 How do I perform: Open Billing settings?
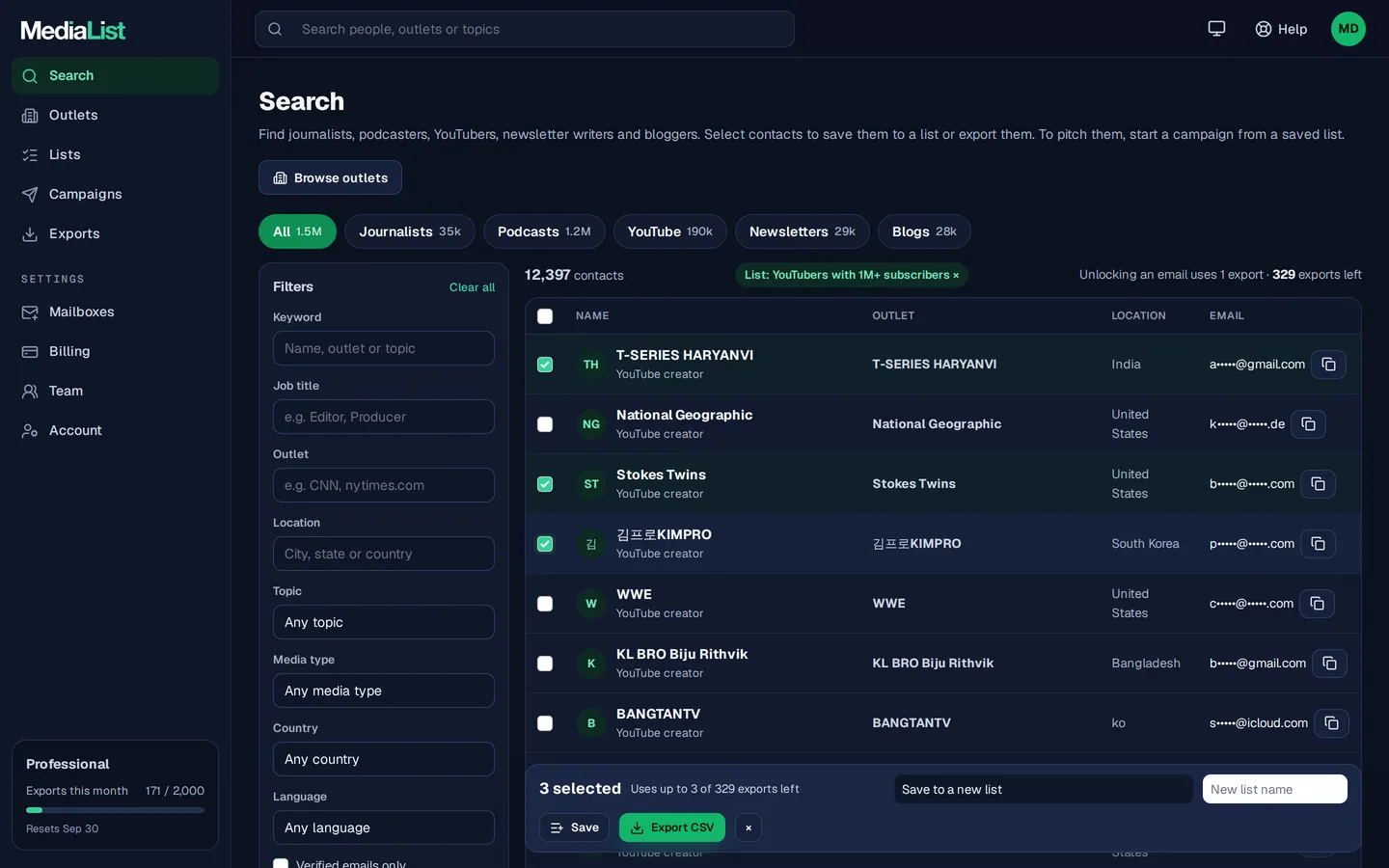(x=115, y=351)
